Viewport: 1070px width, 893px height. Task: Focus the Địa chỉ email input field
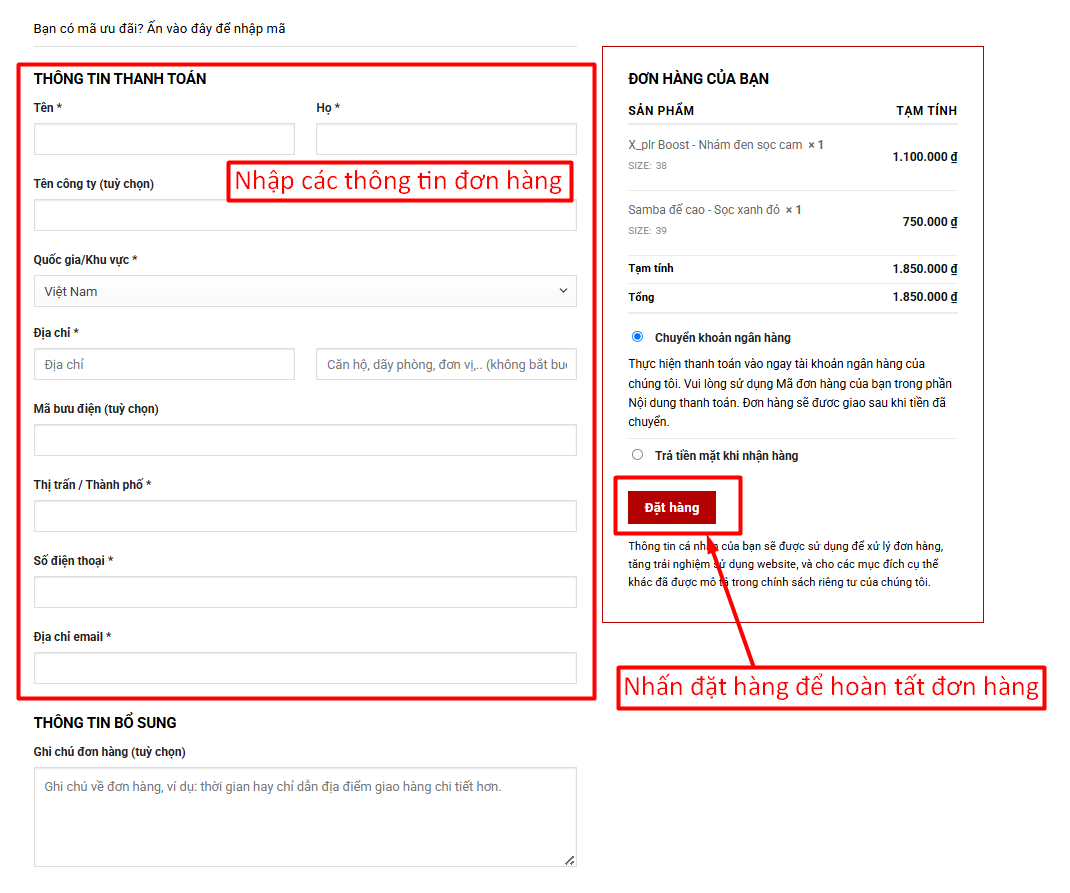305,668
